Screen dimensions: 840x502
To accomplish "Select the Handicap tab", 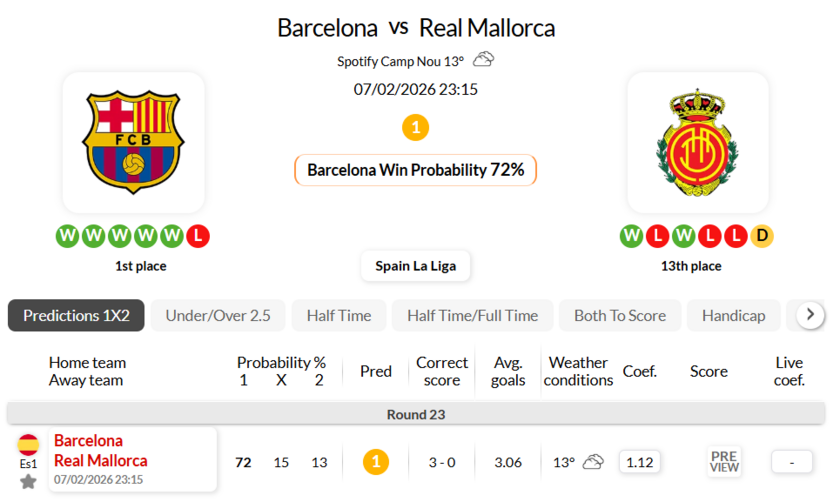I will 733,315.
